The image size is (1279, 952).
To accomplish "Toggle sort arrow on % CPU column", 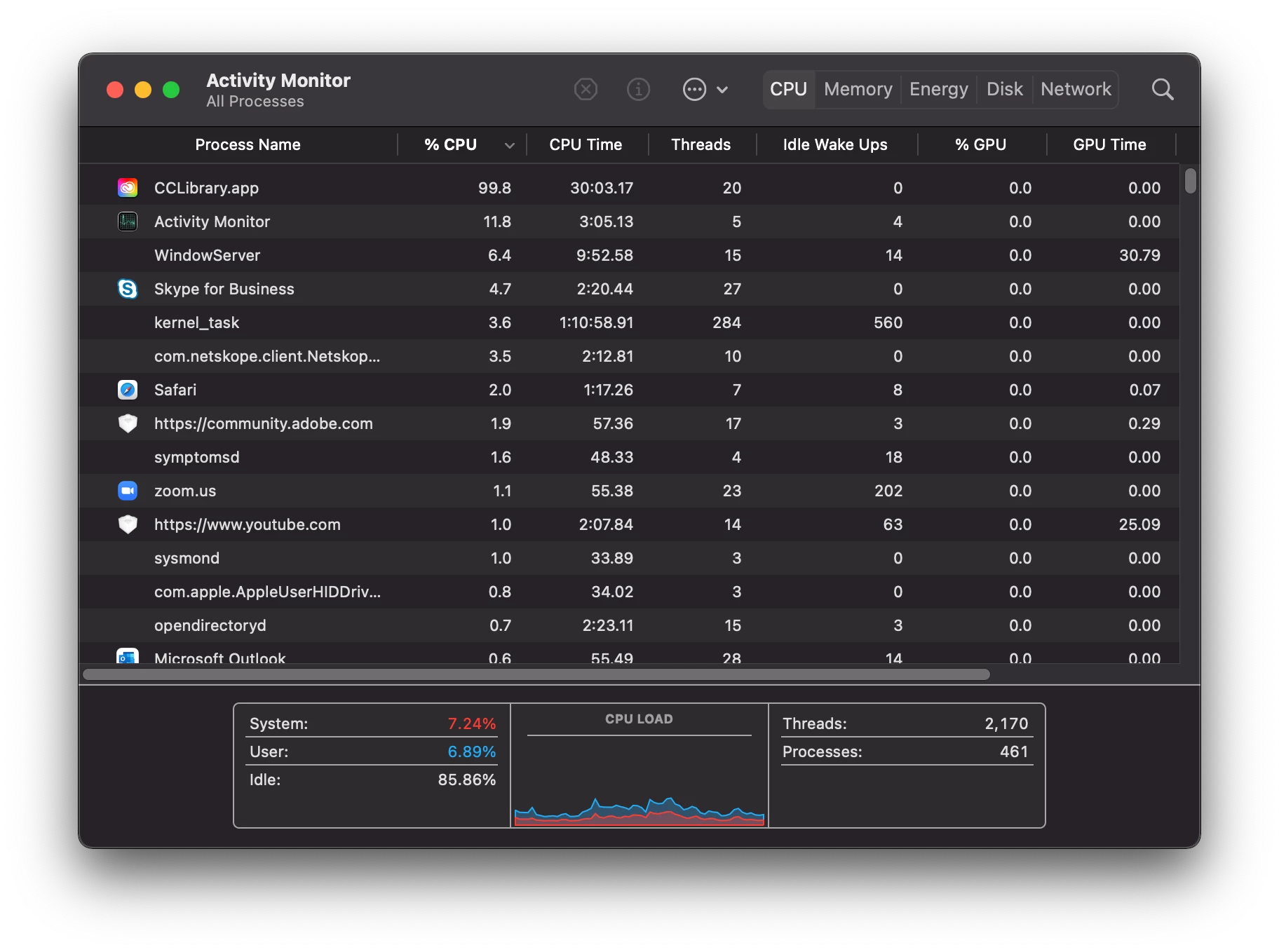I will [x=510, y=145].
